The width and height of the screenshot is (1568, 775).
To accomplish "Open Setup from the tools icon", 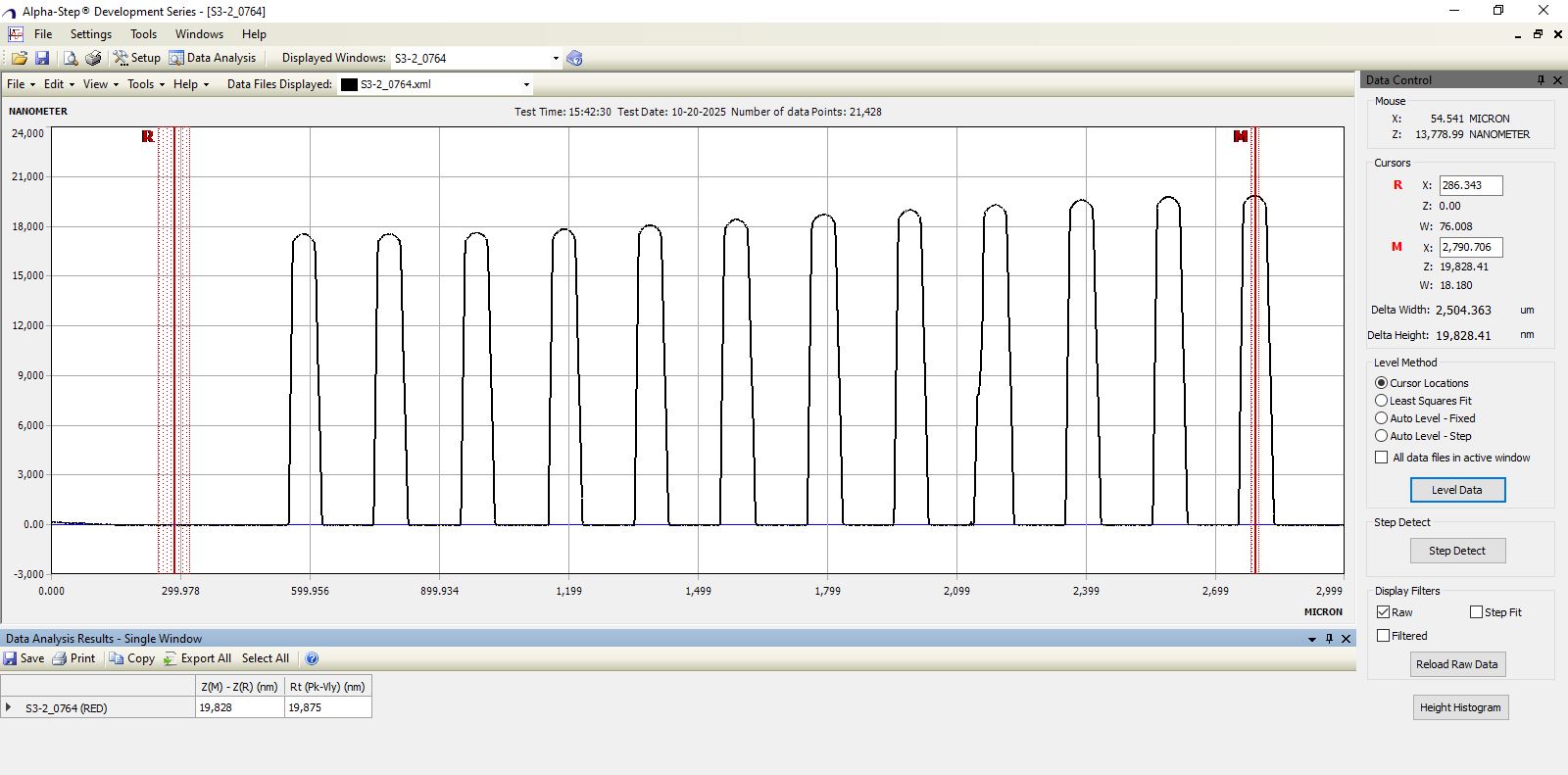I will click(136, 58).
